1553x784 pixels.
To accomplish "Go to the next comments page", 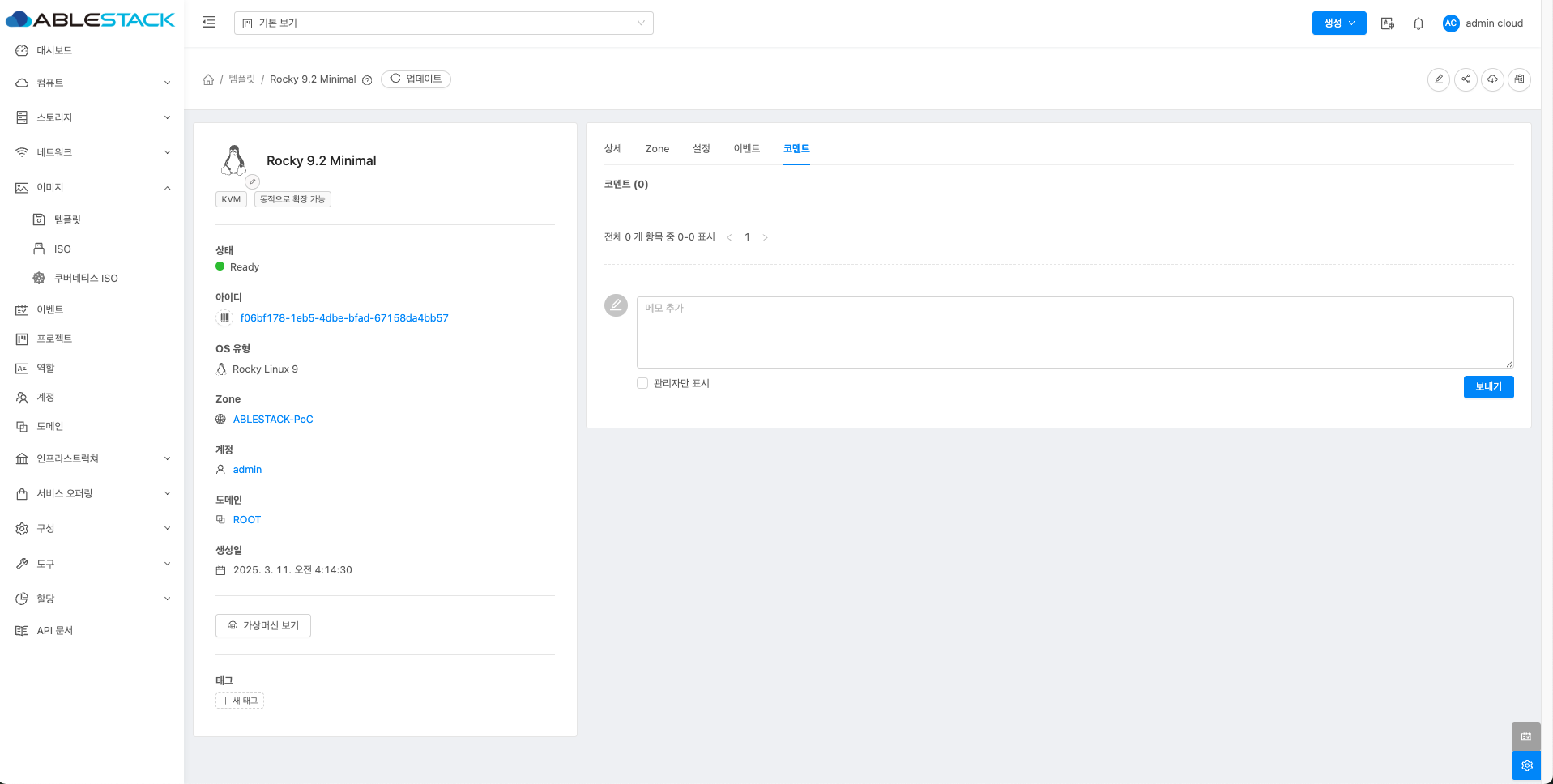I will pos(765,237).
